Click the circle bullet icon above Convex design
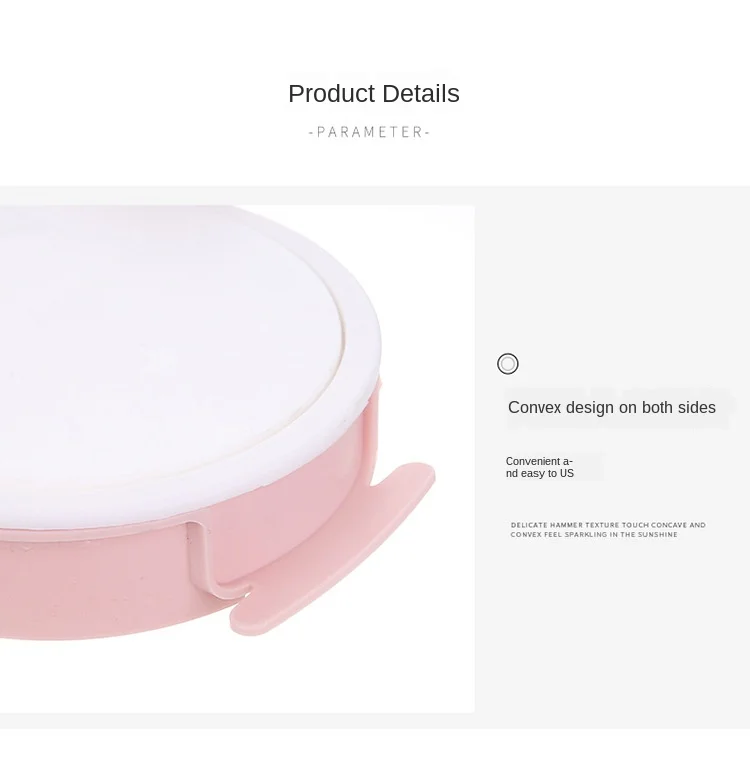The image size is (750, 757). [x=508, y=364]
